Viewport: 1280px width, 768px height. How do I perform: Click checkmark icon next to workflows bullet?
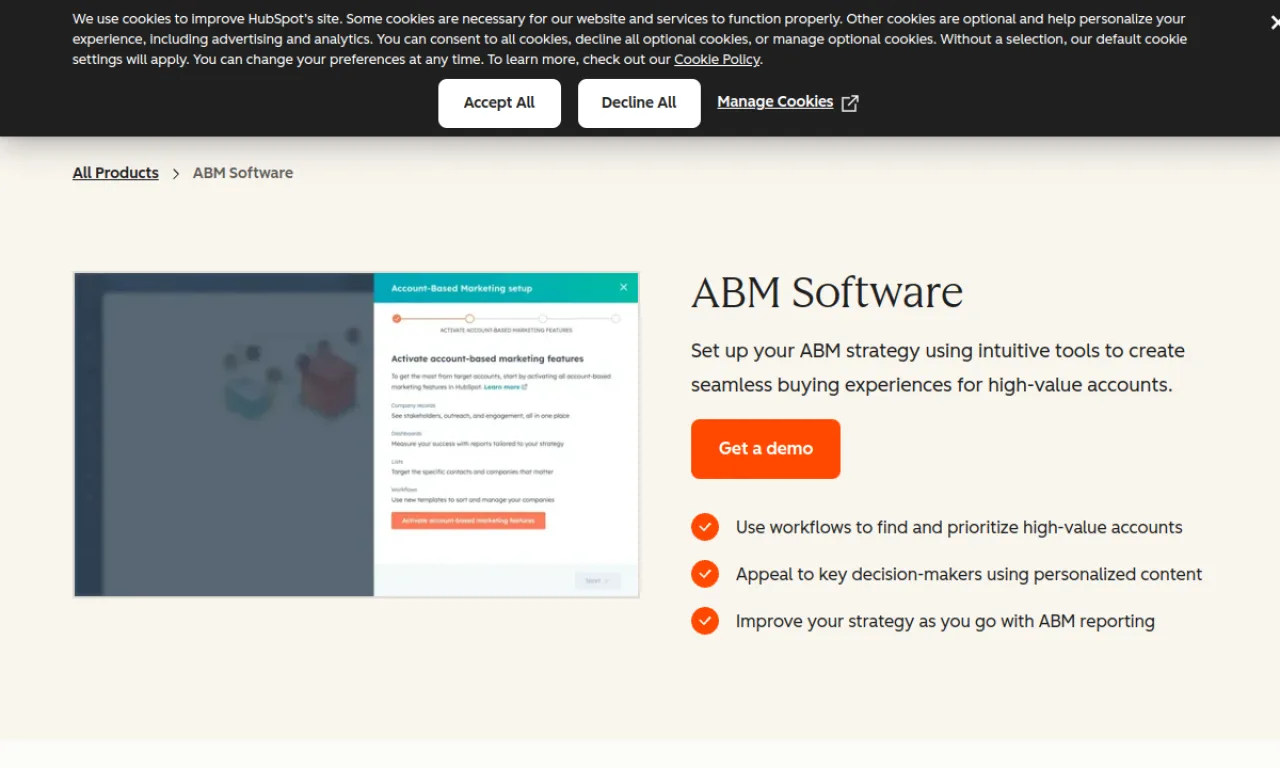tap(705, 527)
